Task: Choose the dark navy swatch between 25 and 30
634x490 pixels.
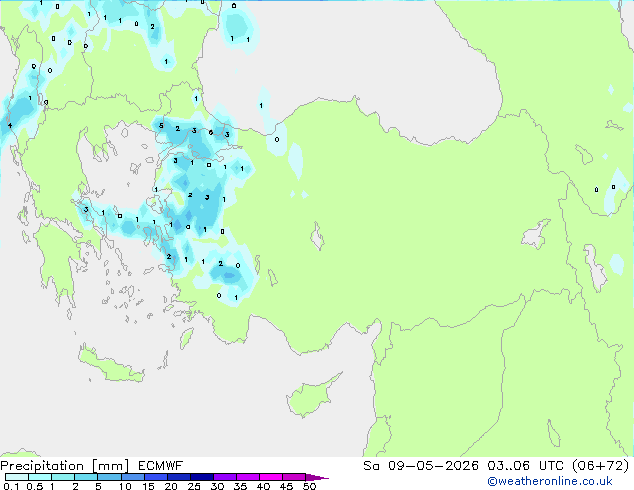Action: pyautogui.click(x=202, y=477)
